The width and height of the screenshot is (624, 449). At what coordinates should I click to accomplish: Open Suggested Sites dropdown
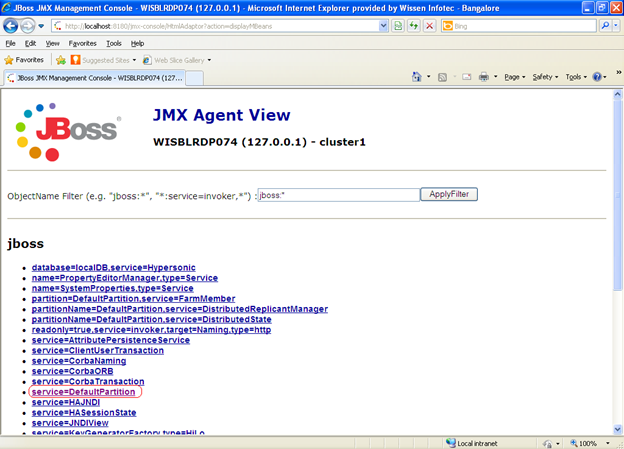click(103, 60)
